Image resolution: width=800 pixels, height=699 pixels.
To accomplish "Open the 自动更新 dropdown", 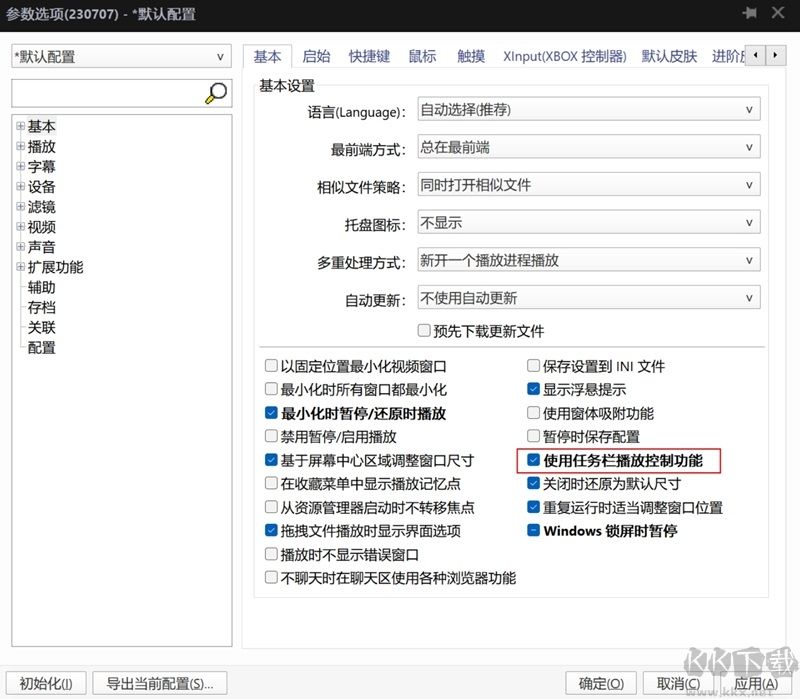I will [x=589, y=298].
